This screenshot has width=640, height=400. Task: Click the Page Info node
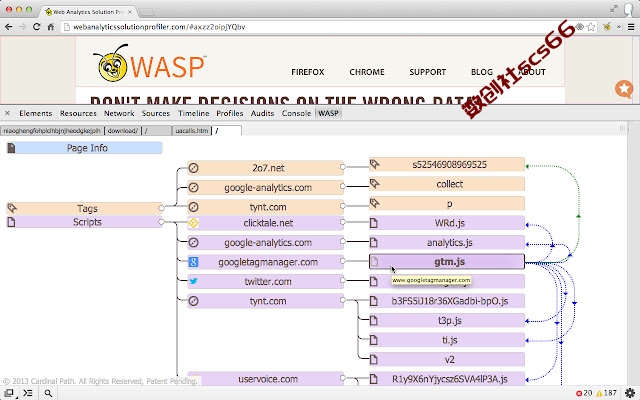(84, 148)
